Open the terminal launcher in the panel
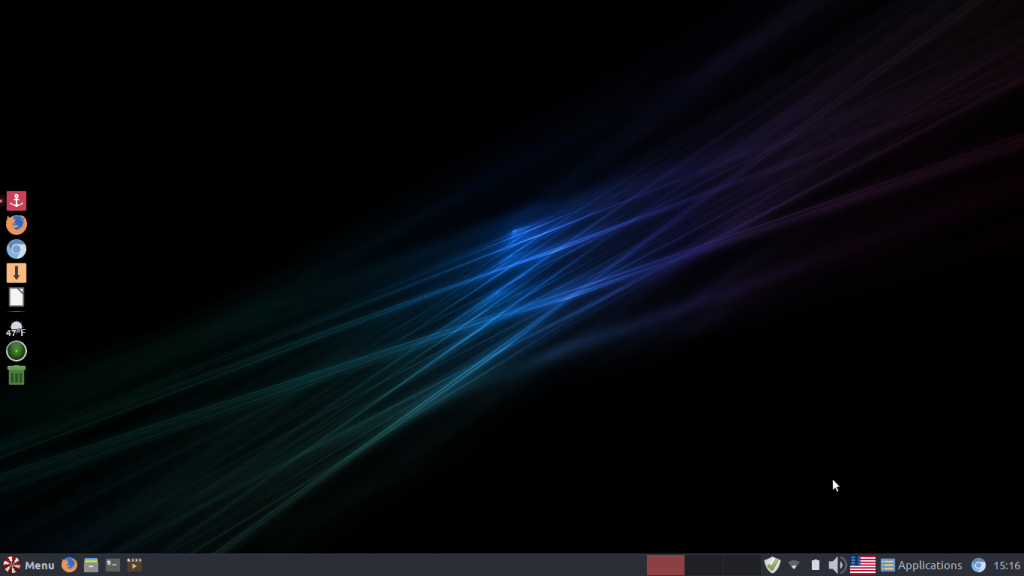1024x576 pixels. (x=112, y=565)
